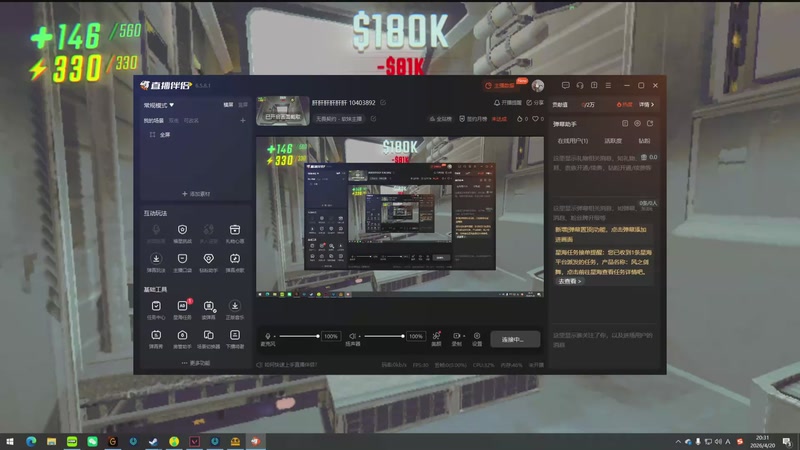Click the first icon in 弹幕助手 header
This screenshot has height=450, width=800.
[x=625, y=123]
